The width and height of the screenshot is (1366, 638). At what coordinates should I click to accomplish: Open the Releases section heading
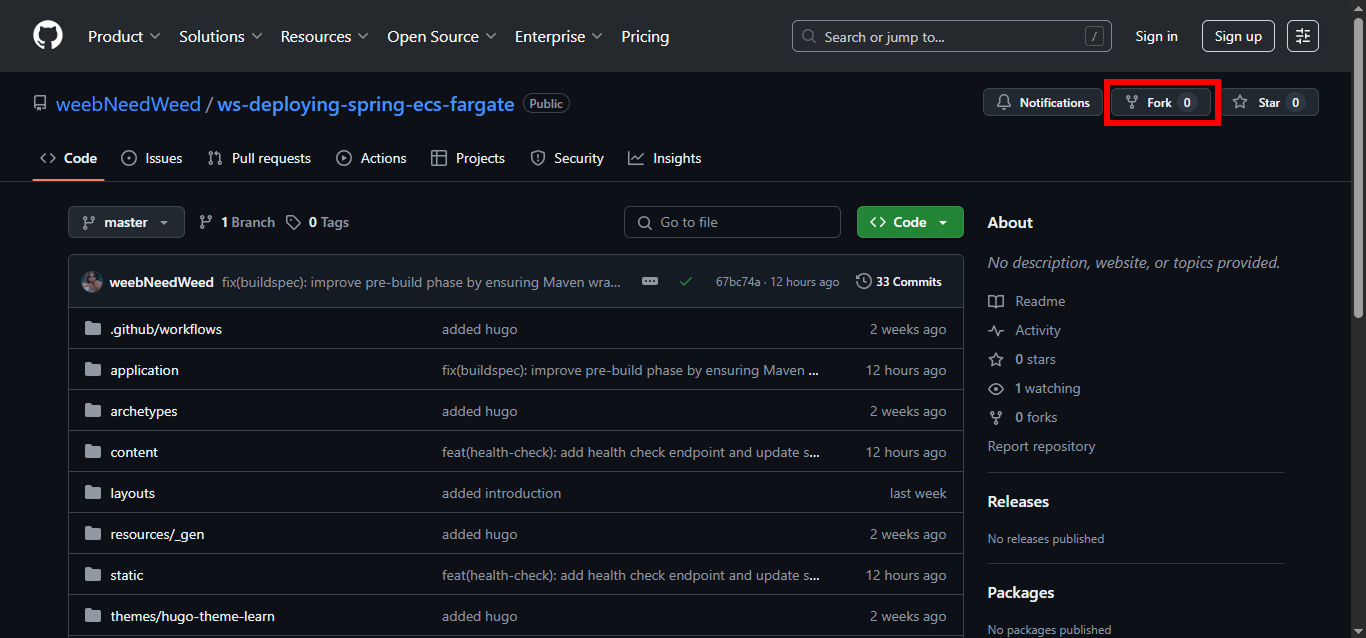[1018, 502]
